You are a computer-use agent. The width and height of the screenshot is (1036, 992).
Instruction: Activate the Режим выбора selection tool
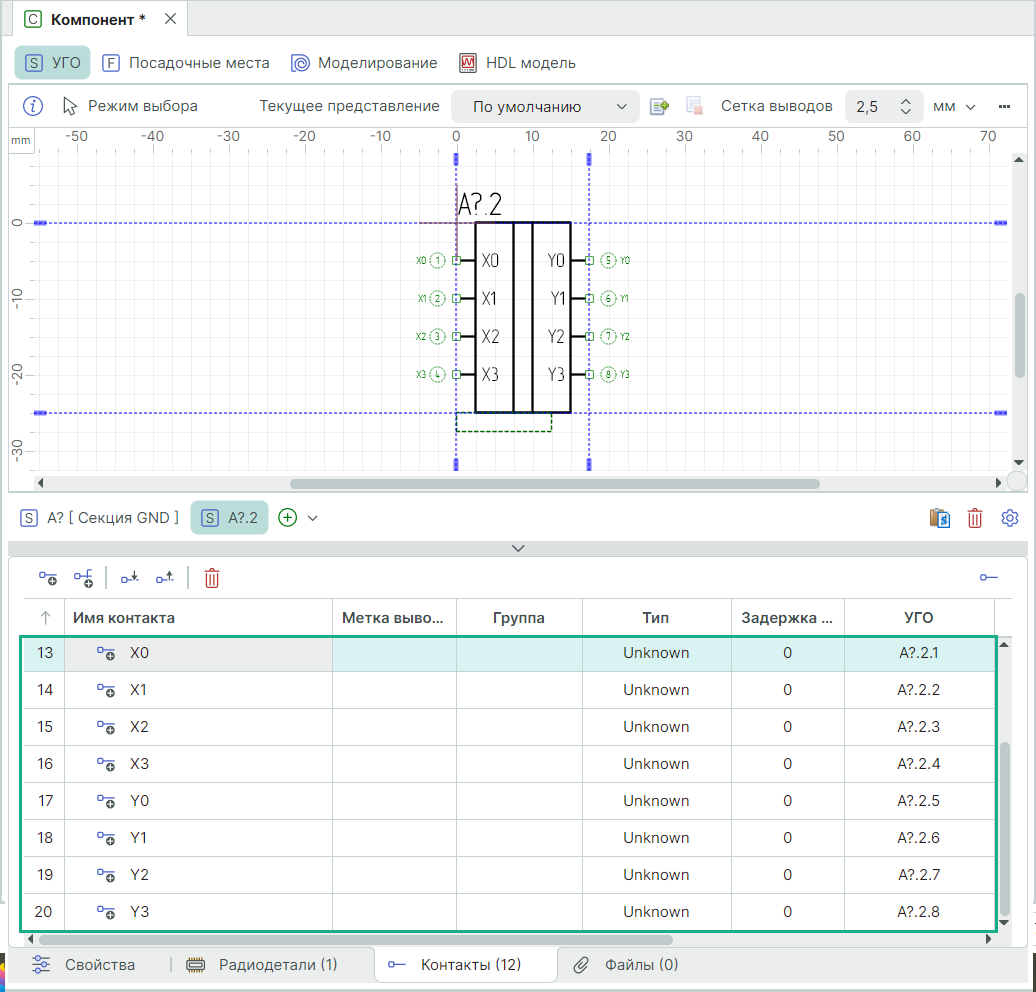tap(130, 106)
